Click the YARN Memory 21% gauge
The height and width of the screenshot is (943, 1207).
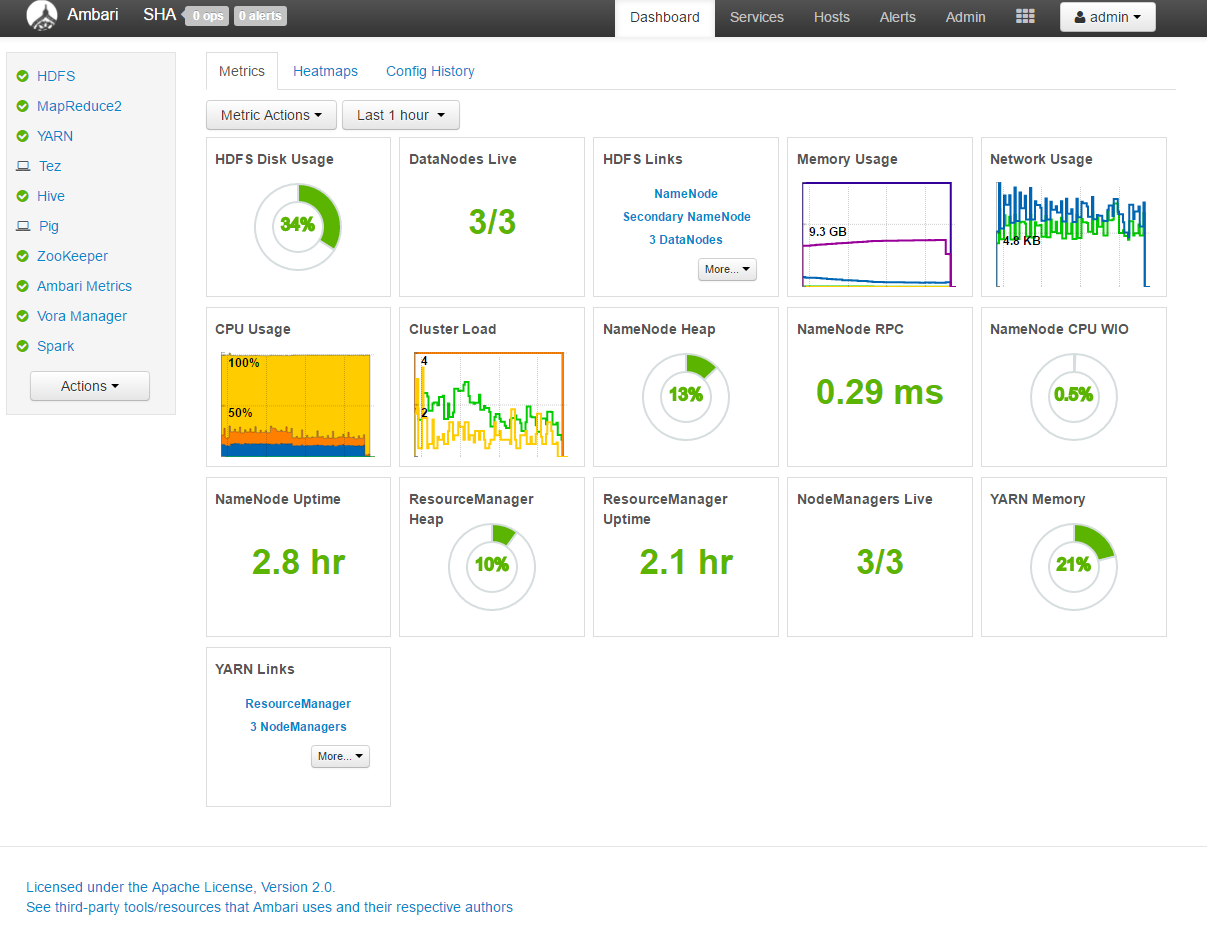(x=1074, y=566)
